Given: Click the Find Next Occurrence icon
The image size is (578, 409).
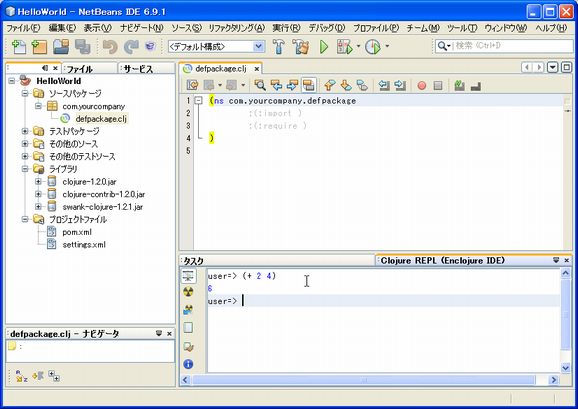Looking at the screenshot, I should click(292, 85).
